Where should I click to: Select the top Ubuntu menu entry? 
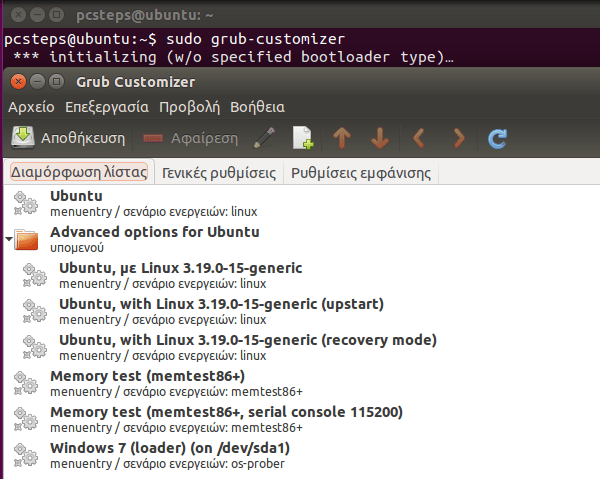(x=302, y=203)
